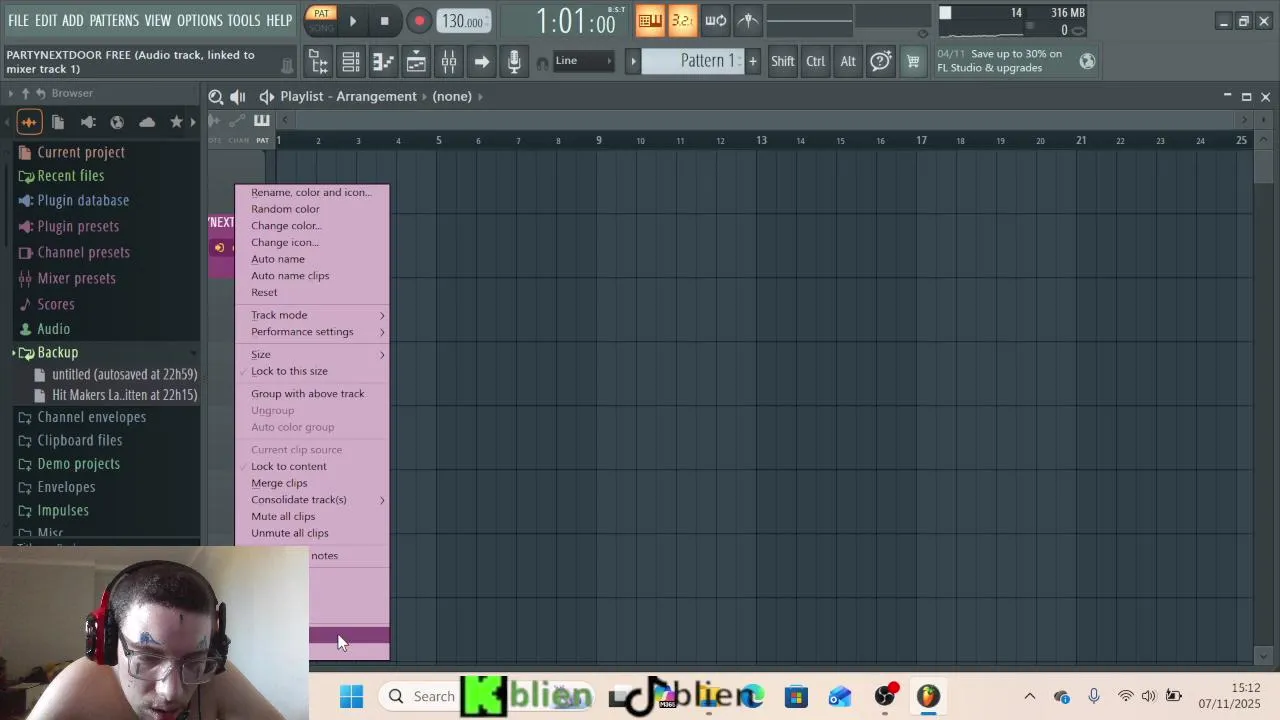Go back with Browser undo arrow
Image resolution: width=1280 pixels, height=720 pixels.
pyautogui.click(x=41, y=93)
